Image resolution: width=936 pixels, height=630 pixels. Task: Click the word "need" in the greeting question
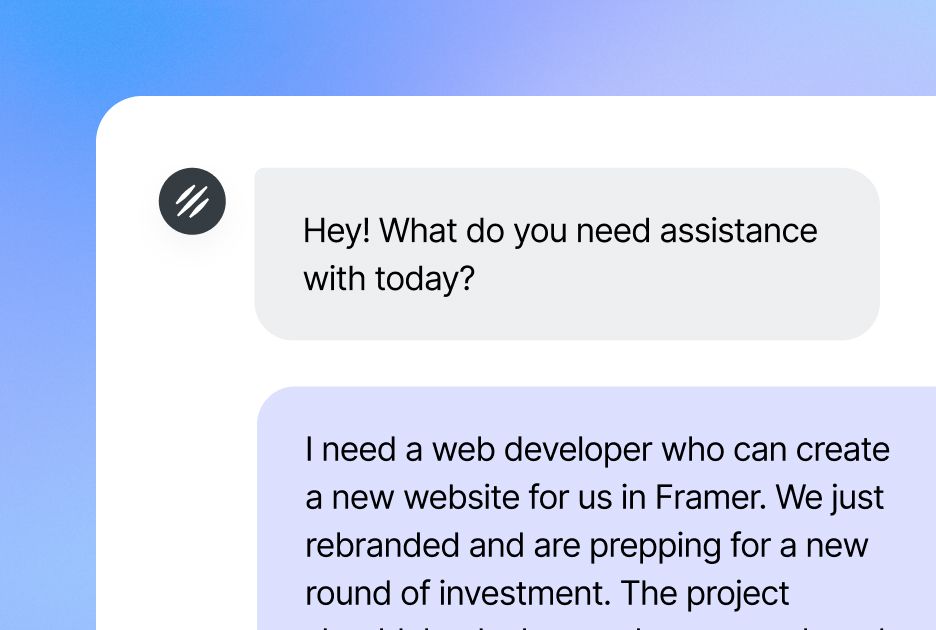click(613, 231)
